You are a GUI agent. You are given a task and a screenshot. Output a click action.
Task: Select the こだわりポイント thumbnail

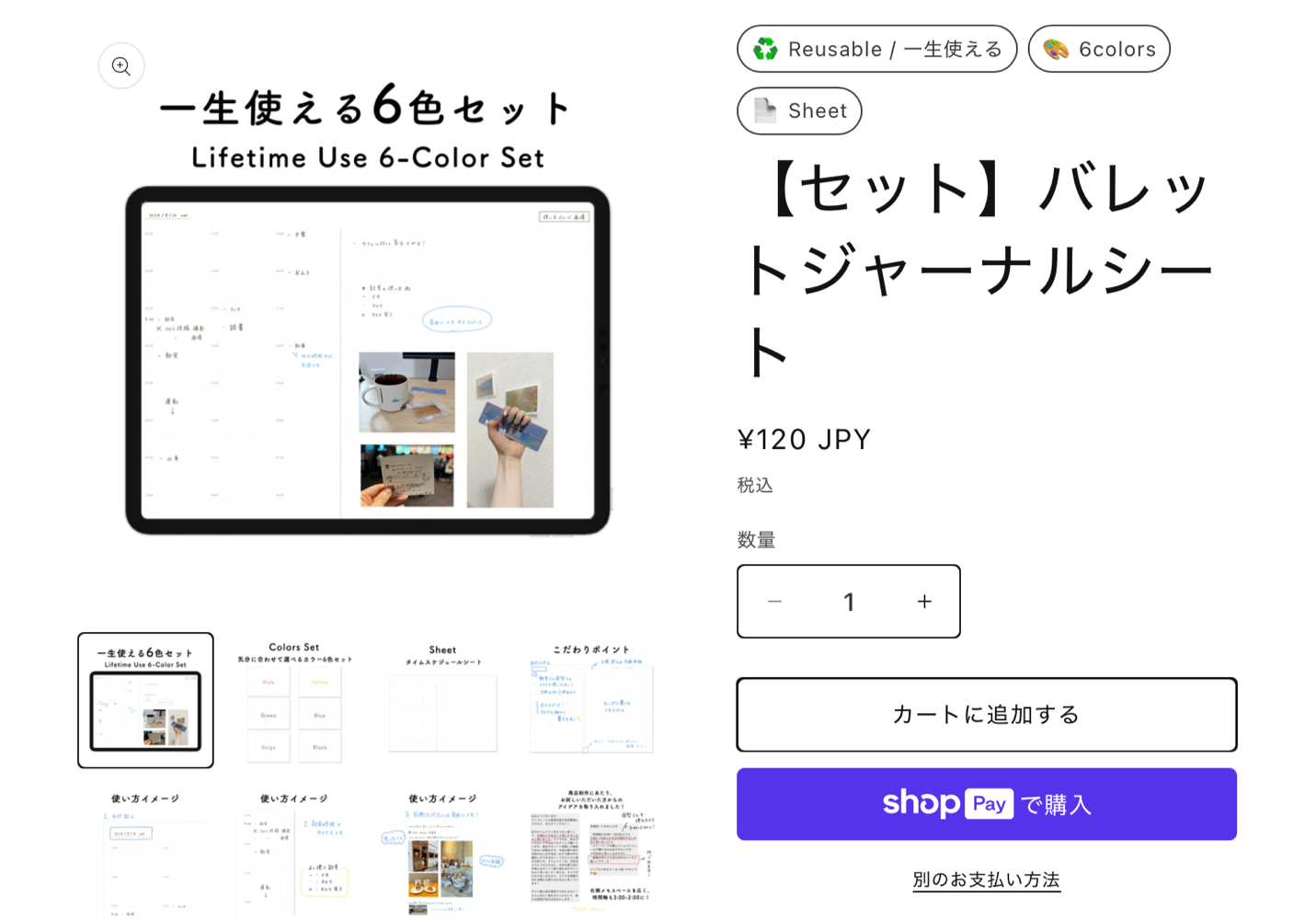[x=591, y=700]
